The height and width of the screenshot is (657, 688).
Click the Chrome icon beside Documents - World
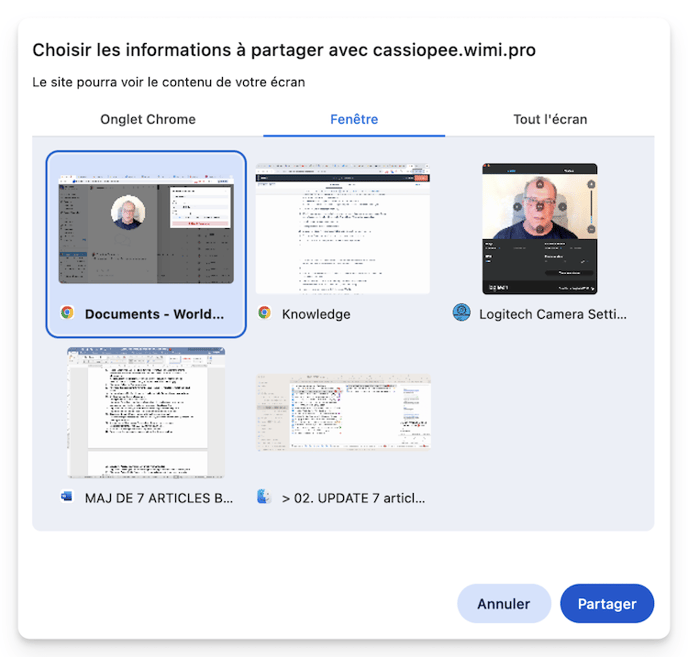click(x=67, y=313)
